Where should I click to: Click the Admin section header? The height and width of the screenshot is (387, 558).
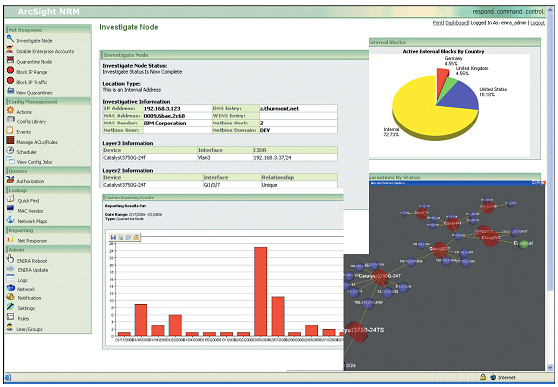48,250
